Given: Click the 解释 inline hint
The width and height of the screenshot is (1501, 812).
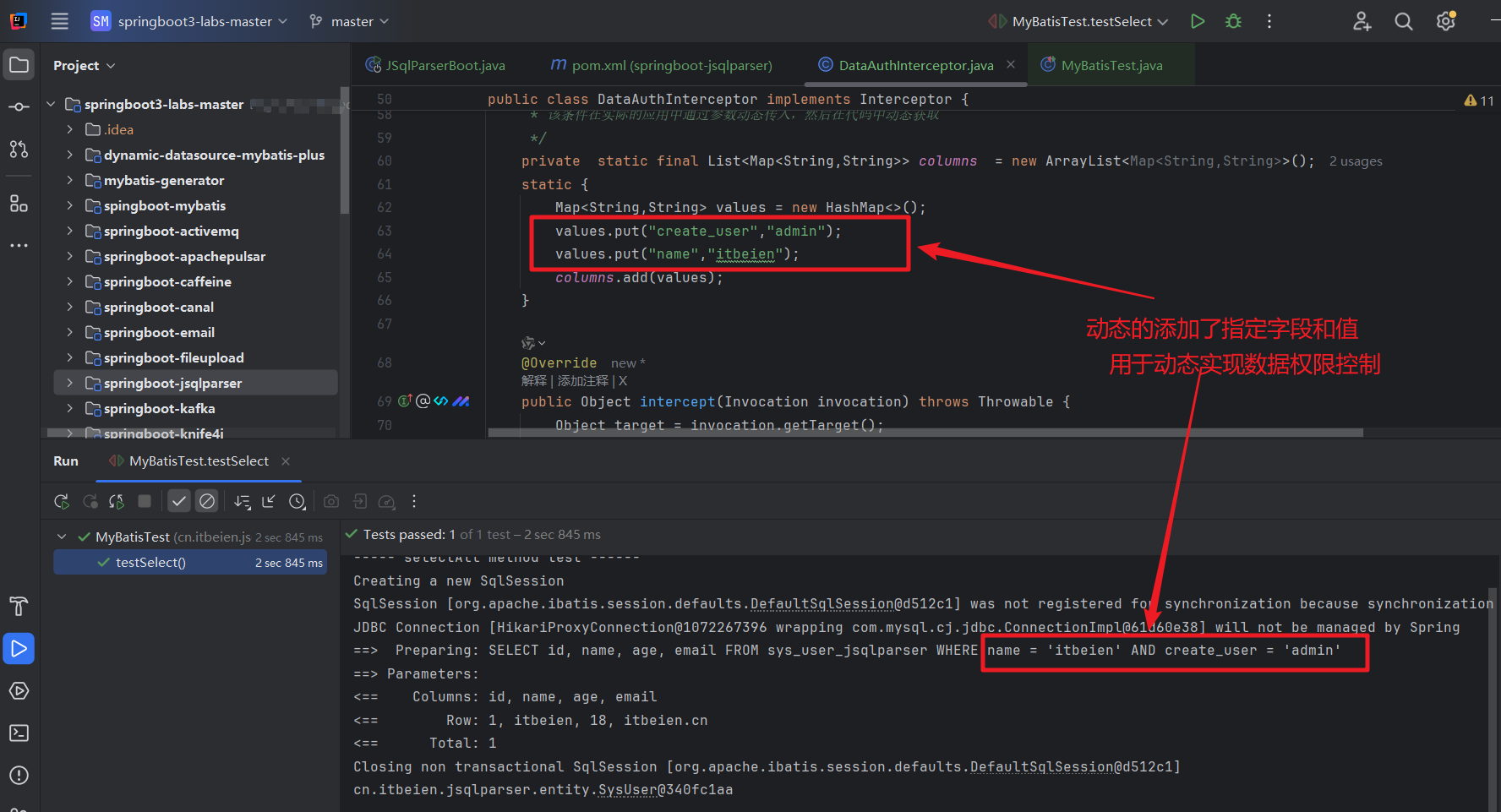Looking at the screenshot, I should click(x=534, y=381).
